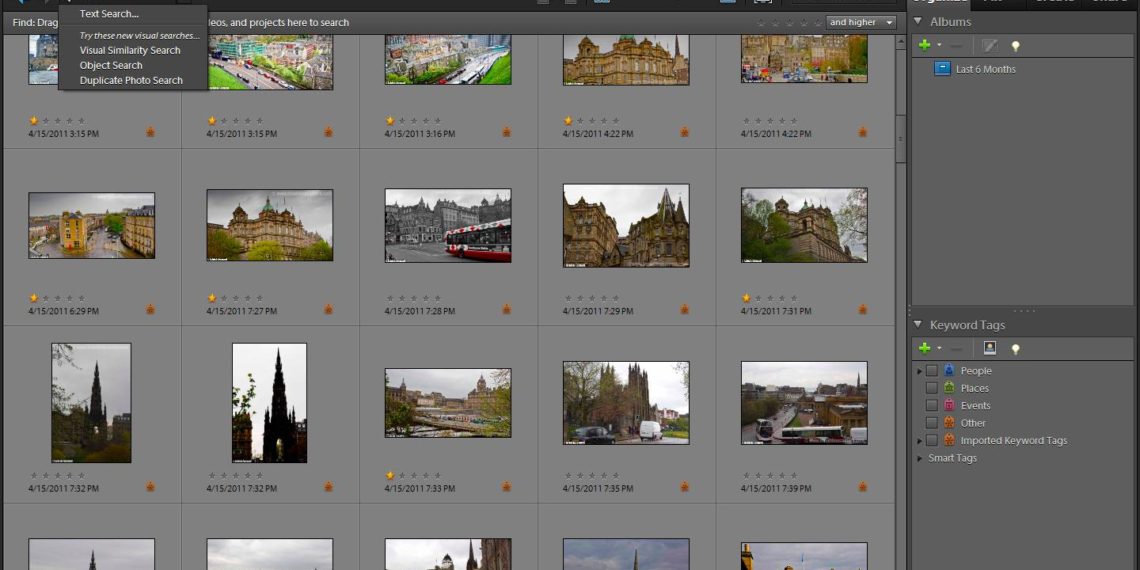Screen dimensions: 1140x570
Task: Check the Places keyword tag checkbox
Action: 931,388
